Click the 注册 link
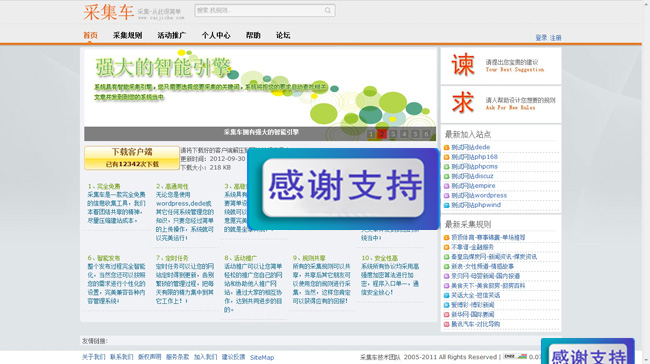The width and height of the screenshot is (650, 364). pyautogui.click(x=555, y=38)
